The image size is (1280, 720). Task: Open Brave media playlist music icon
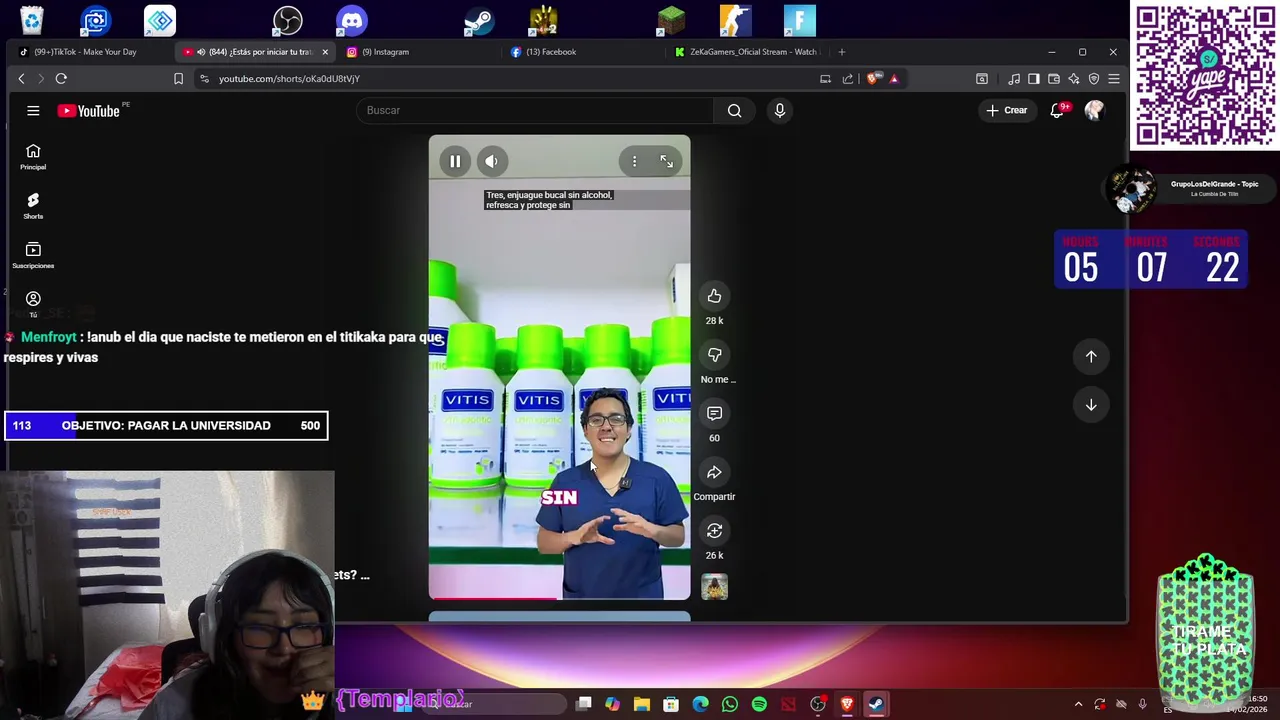[1014, 79]
